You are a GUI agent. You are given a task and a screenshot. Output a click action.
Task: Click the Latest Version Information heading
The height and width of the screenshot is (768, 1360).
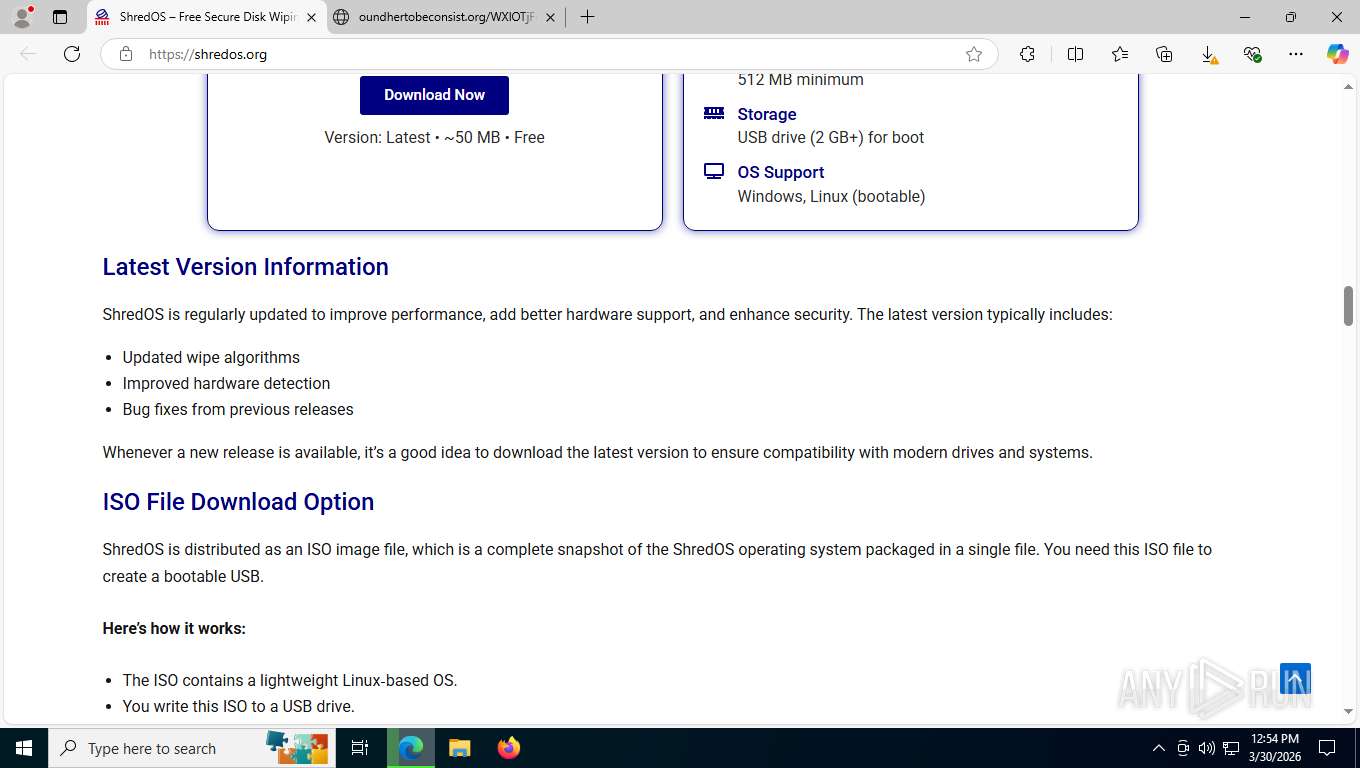[x=245, y=267]
